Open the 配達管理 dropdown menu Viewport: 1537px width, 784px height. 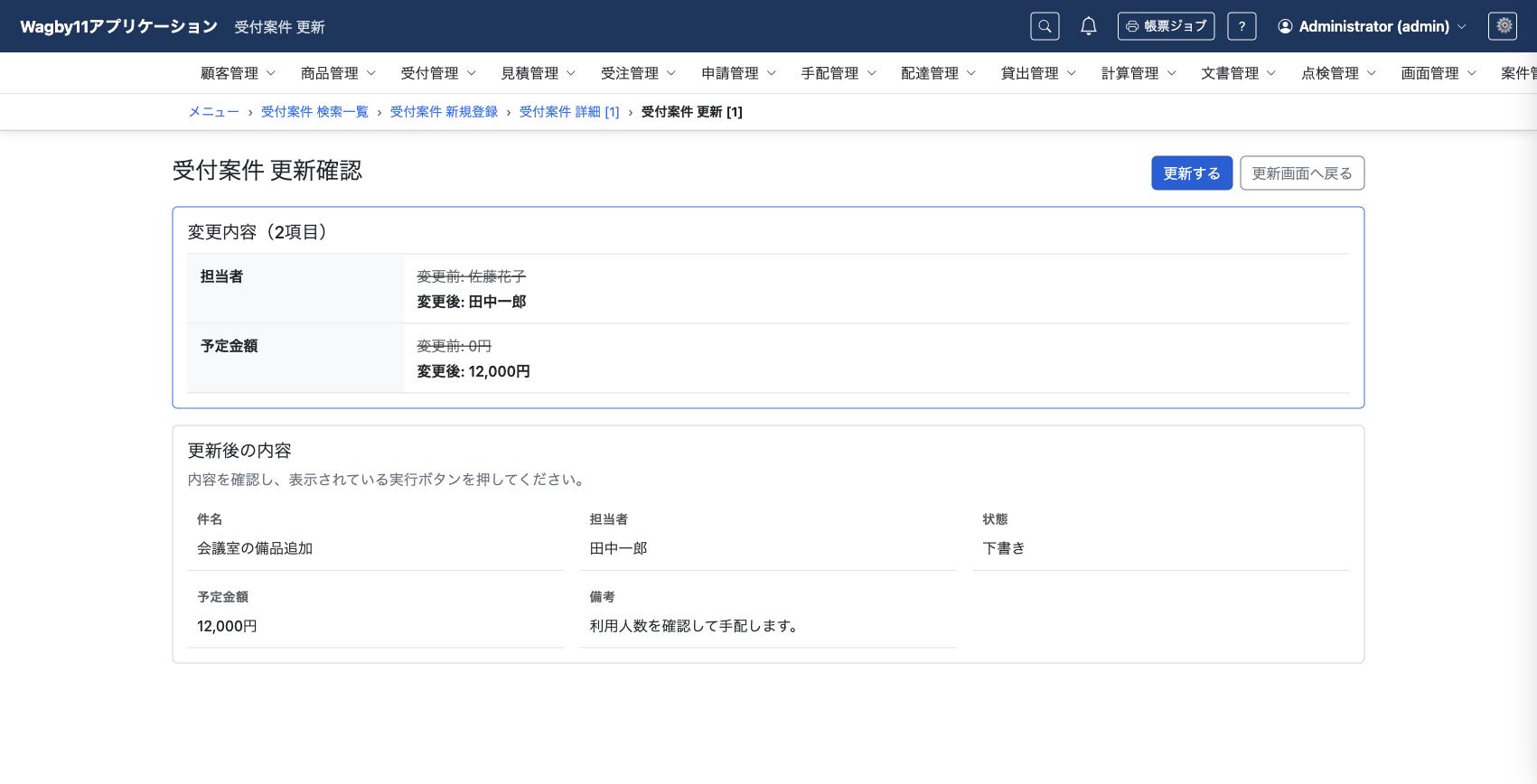tap(938, 73)
